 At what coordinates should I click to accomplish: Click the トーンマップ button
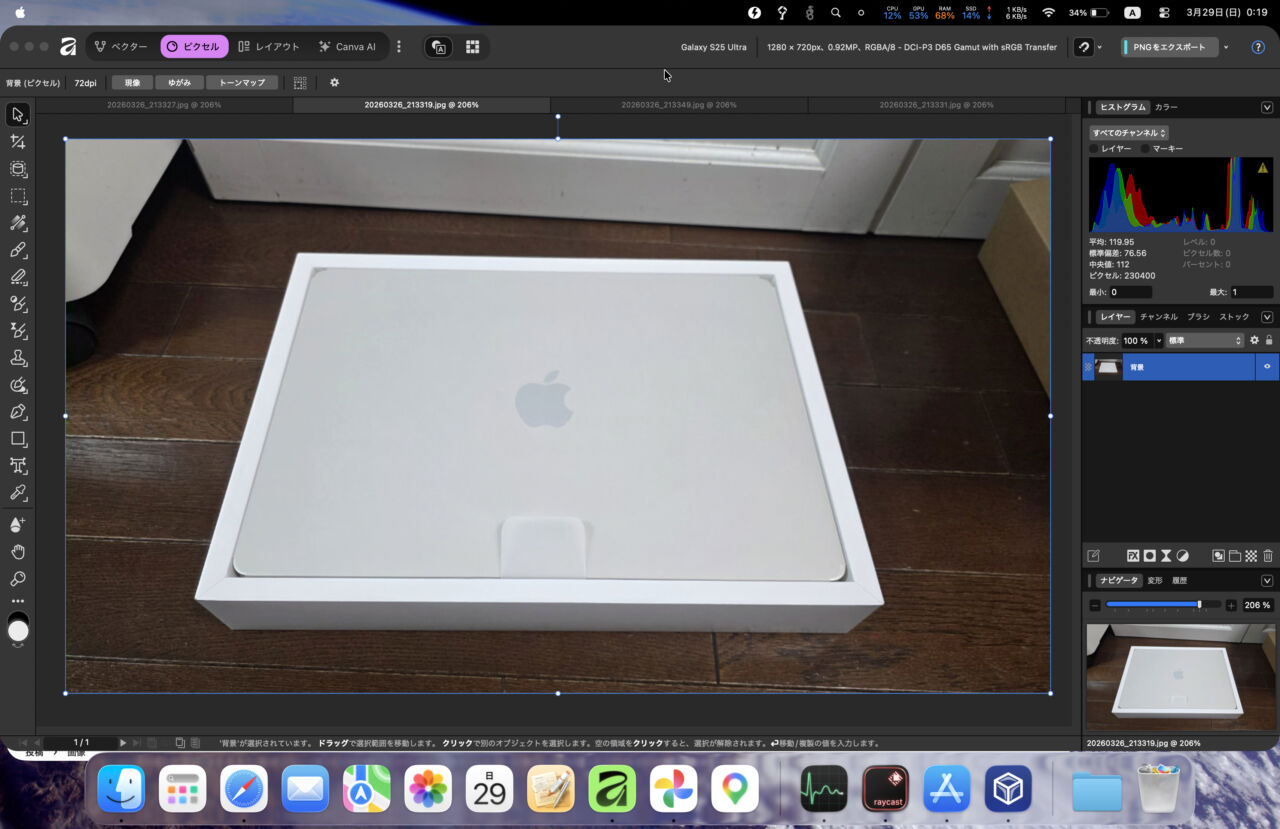pyautogui.click(x=242, y=82)
